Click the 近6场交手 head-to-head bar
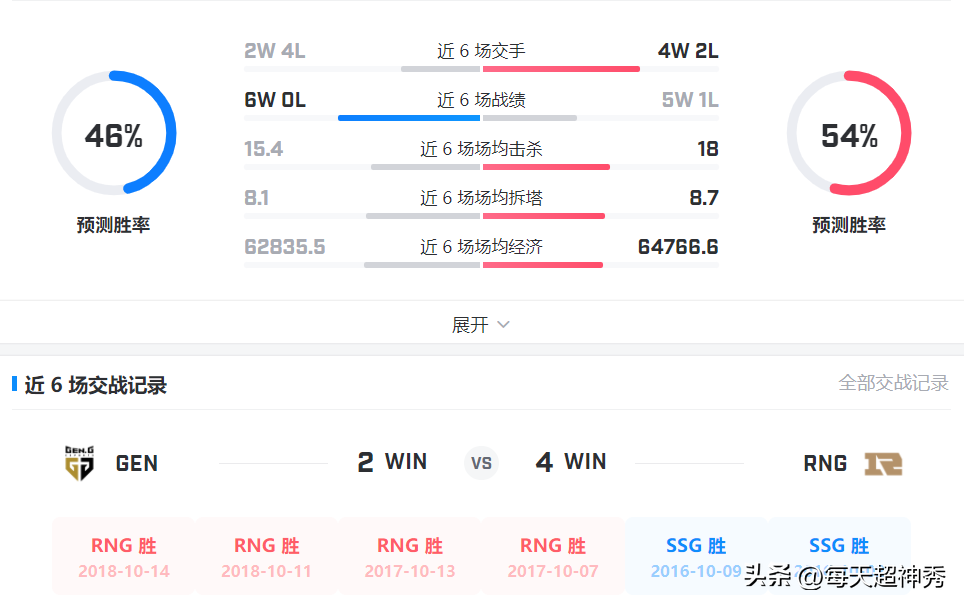Screen dimensions: 964x606 click(x=481, y=69)
